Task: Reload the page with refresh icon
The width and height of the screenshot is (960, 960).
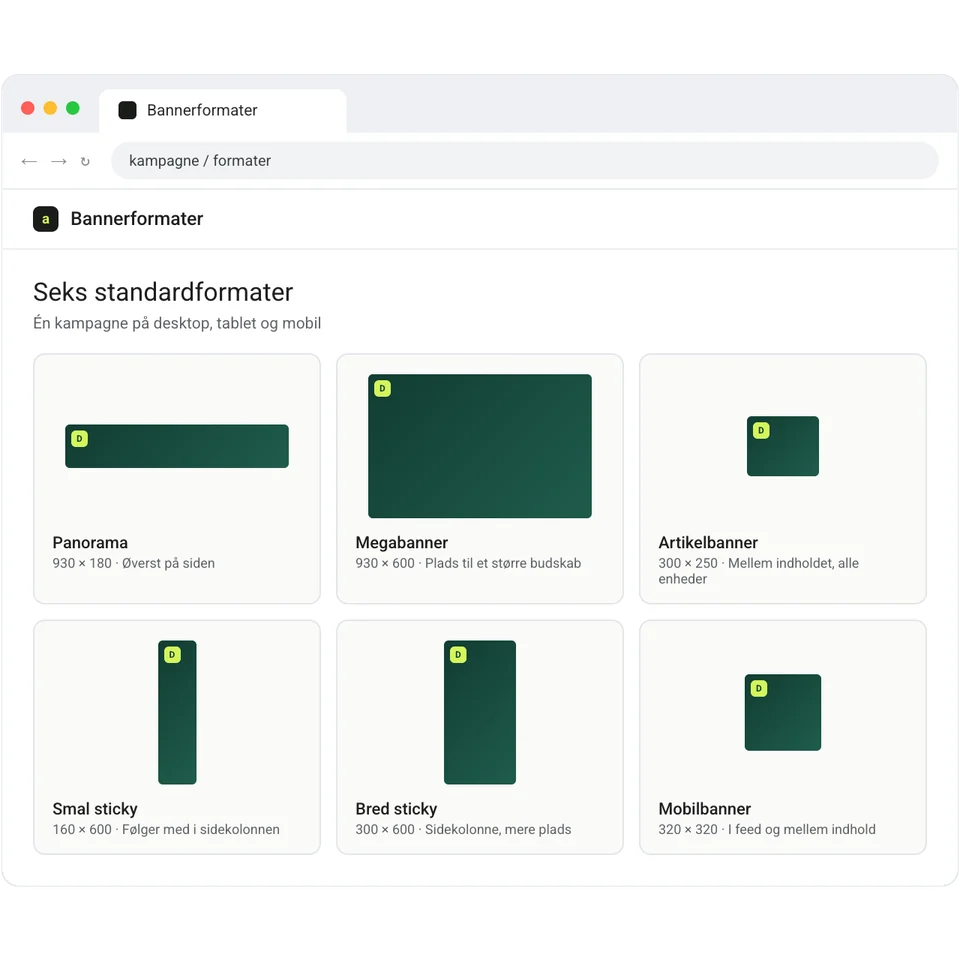Action: (x=85, y=162)
